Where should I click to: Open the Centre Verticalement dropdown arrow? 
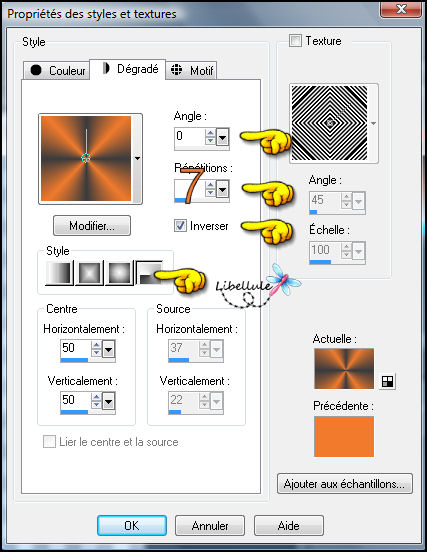pyautogui.click(x=108, y=402)
